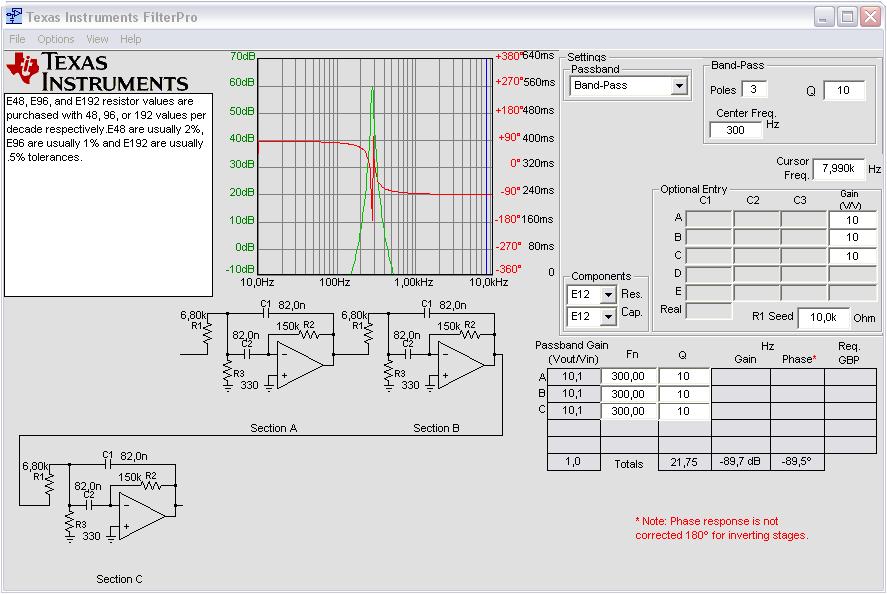Click the blue cursor line in the plot
The height and width of the screenshot is (594, 887).
[x=486, y=165]
